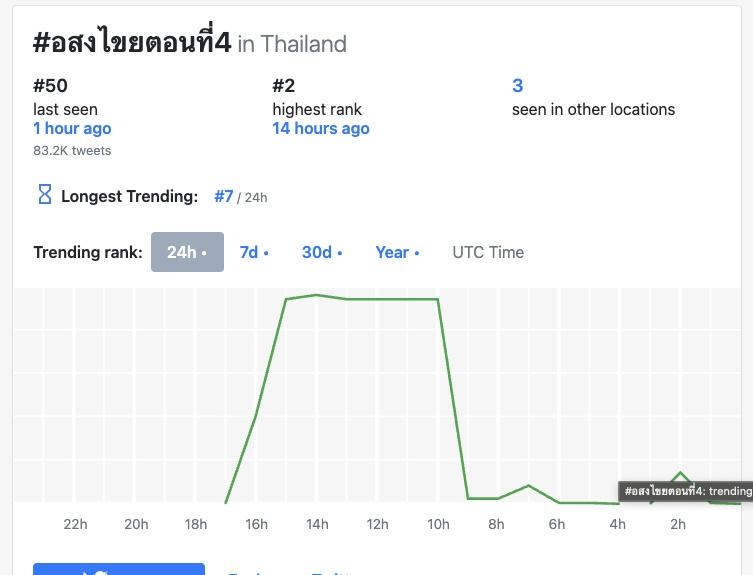Toggle the UTC Time option

coord(488,252)
